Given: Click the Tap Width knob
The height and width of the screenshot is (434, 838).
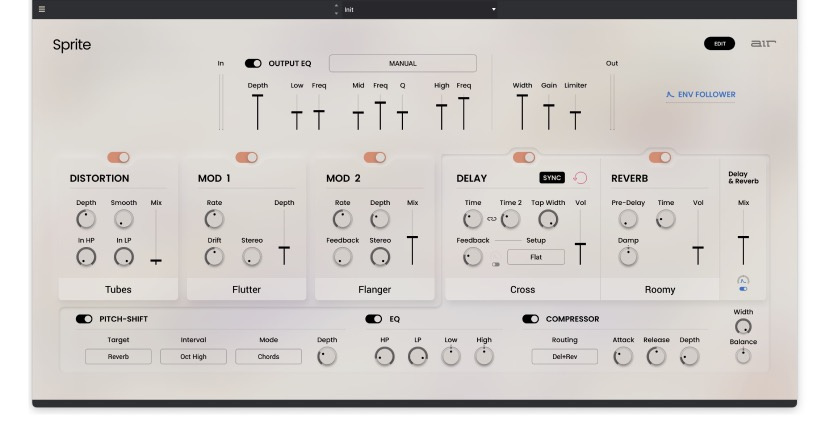Looking at the screenshot, I should pyautogui.click(x=548, y=219).
